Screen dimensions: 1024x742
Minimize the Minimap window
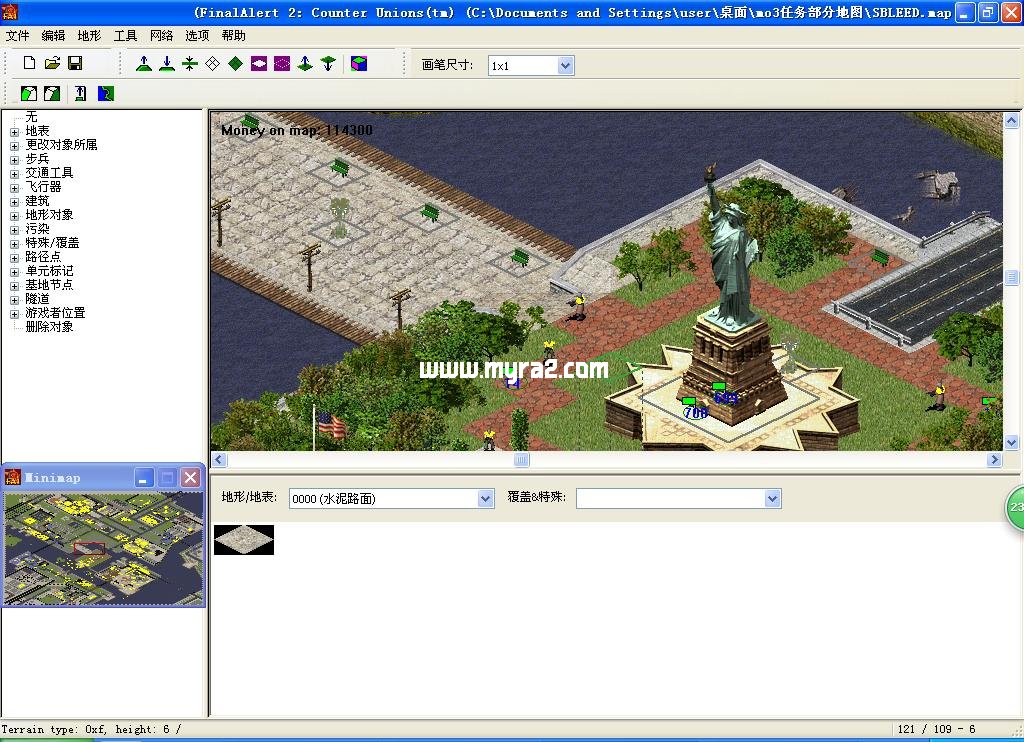pos(144,477)
